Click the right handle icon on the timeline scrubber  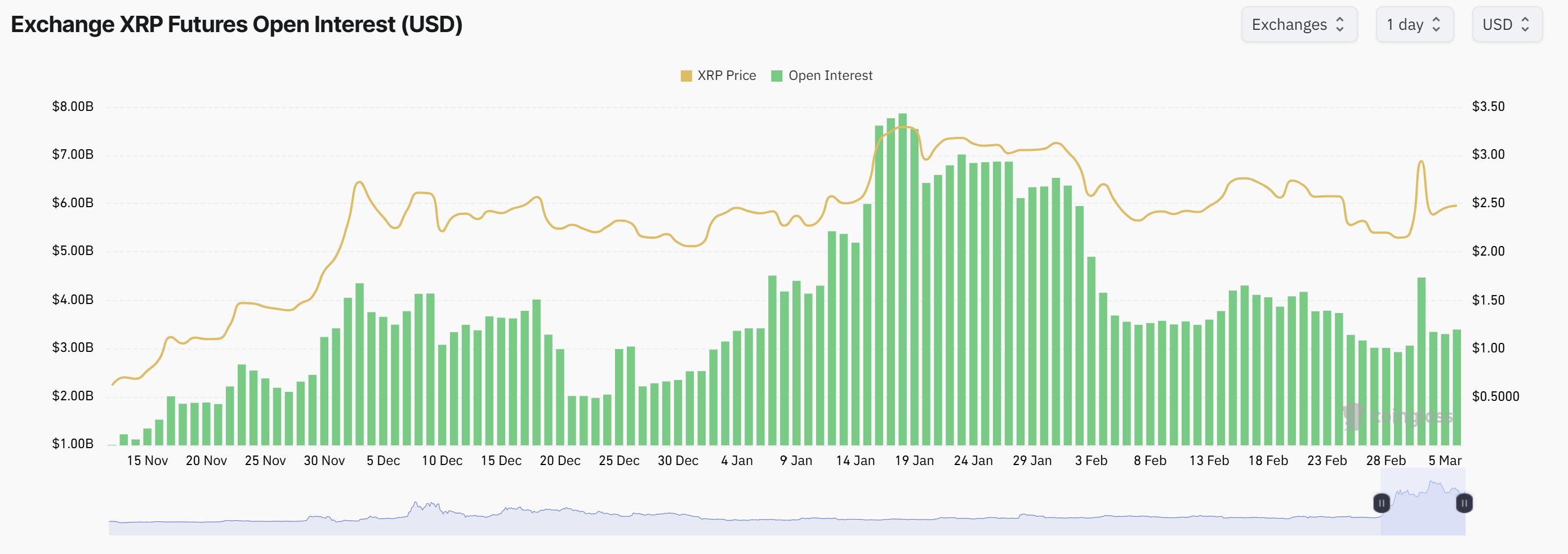click(1464, 503)
